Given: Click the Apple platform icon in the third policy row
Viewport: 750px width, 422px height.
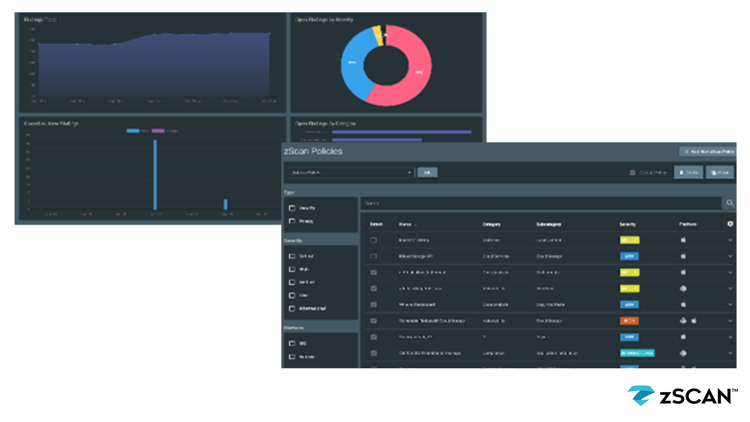Looking at the screenshot, I should 683,272.
